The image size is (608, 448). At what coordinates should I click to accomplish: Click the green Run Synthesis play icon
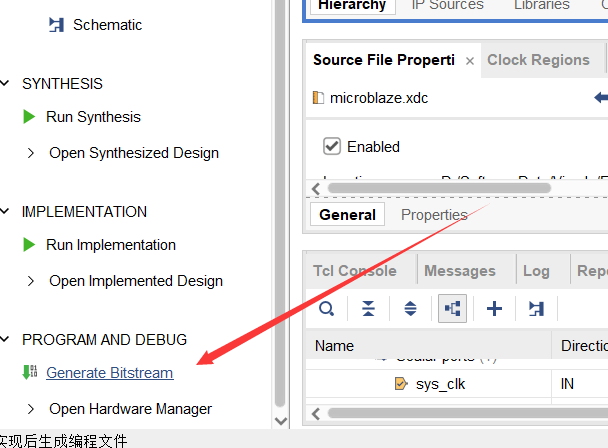click(30, 117)
